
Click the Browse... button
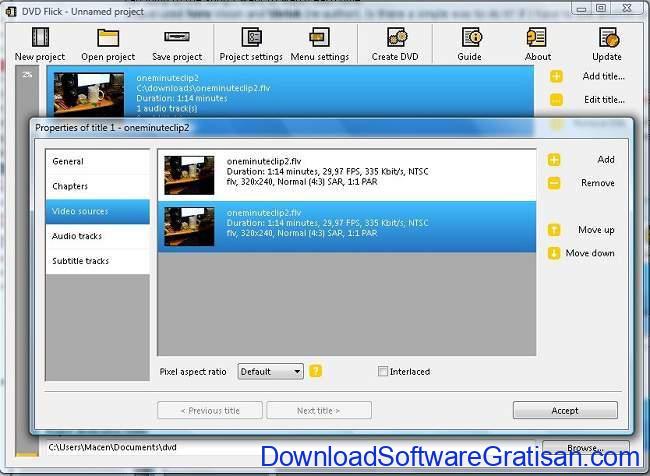point(585,448)
